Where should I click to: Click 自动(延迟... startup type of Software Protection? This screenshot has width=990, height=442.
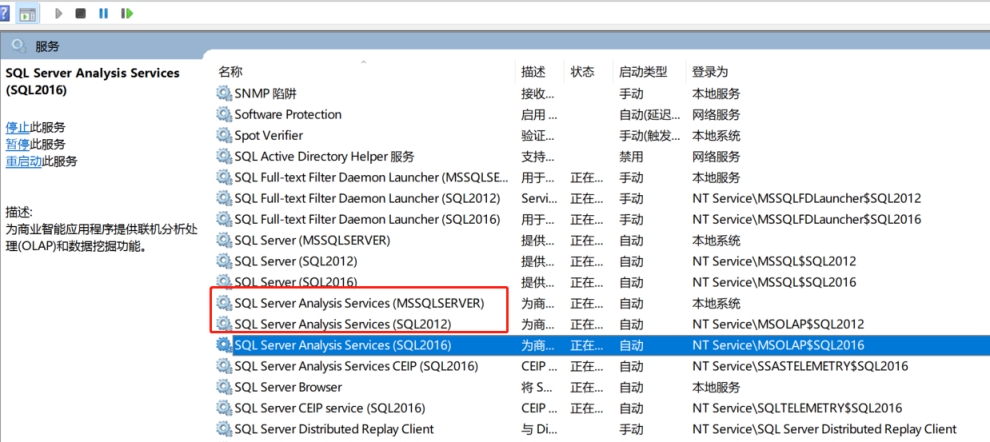click(650, 114)
